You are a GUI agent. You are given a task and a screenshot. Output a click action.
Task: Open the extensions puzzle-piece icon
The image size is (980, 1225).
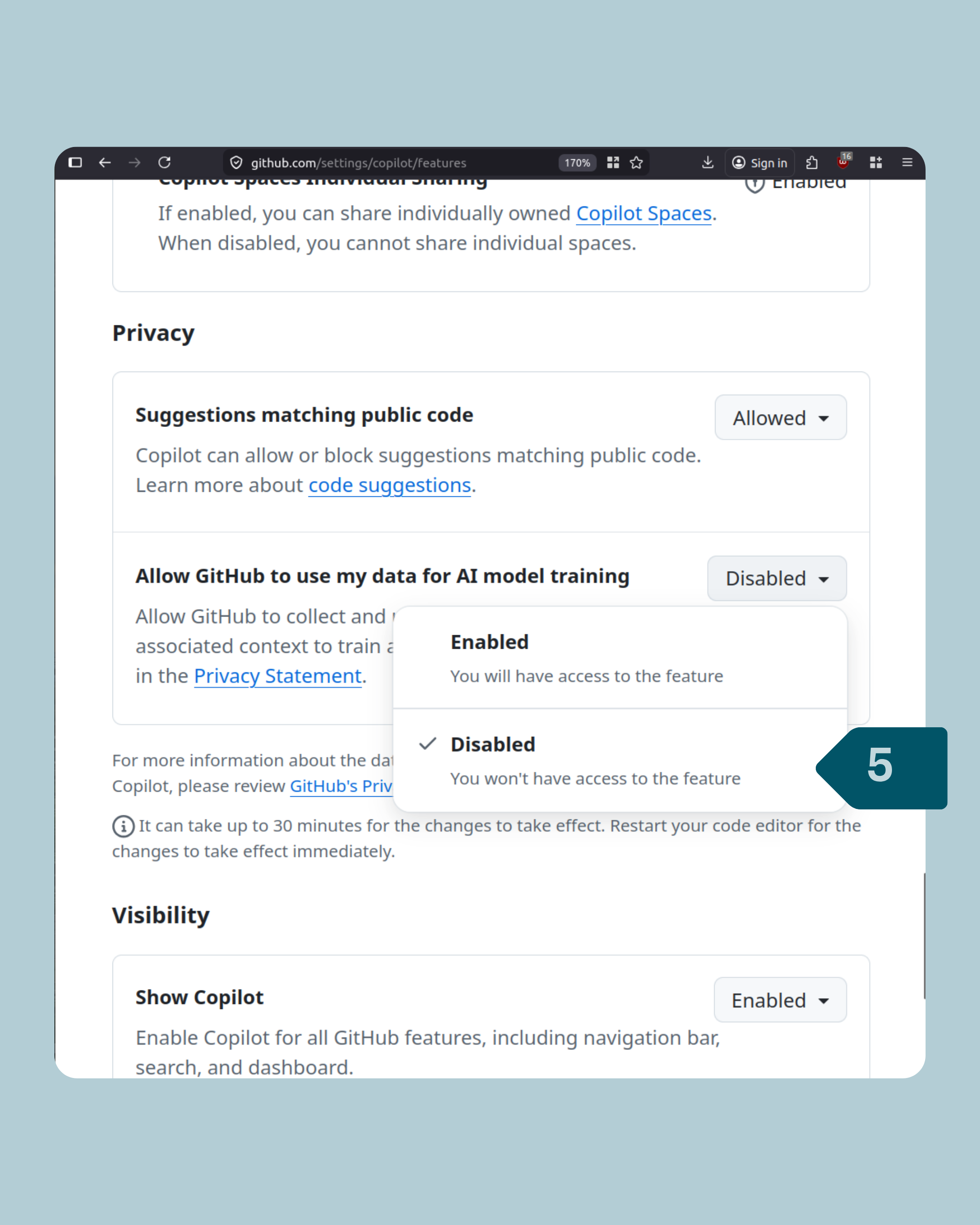812,163
